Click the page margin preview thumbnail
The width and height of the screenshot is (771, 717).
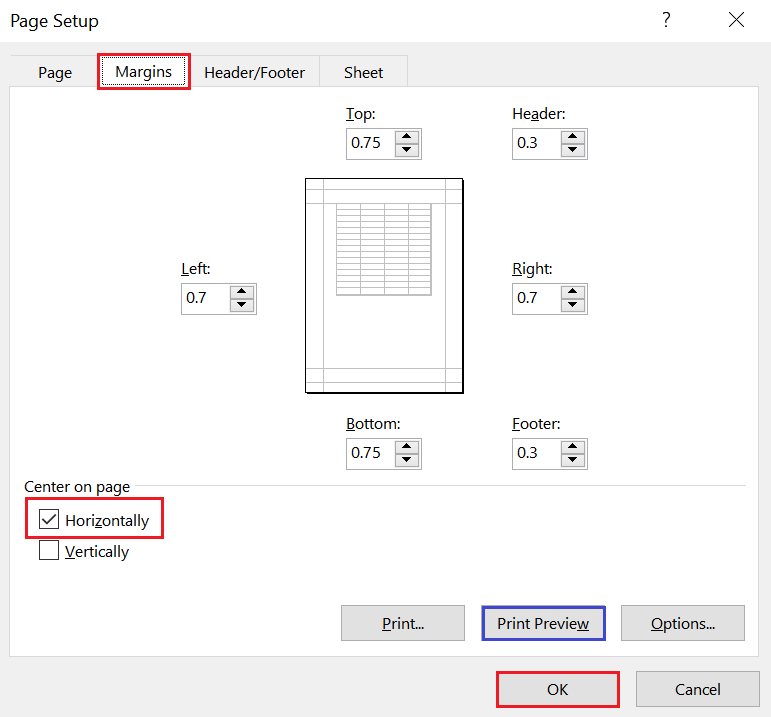[x=384, y=286]
